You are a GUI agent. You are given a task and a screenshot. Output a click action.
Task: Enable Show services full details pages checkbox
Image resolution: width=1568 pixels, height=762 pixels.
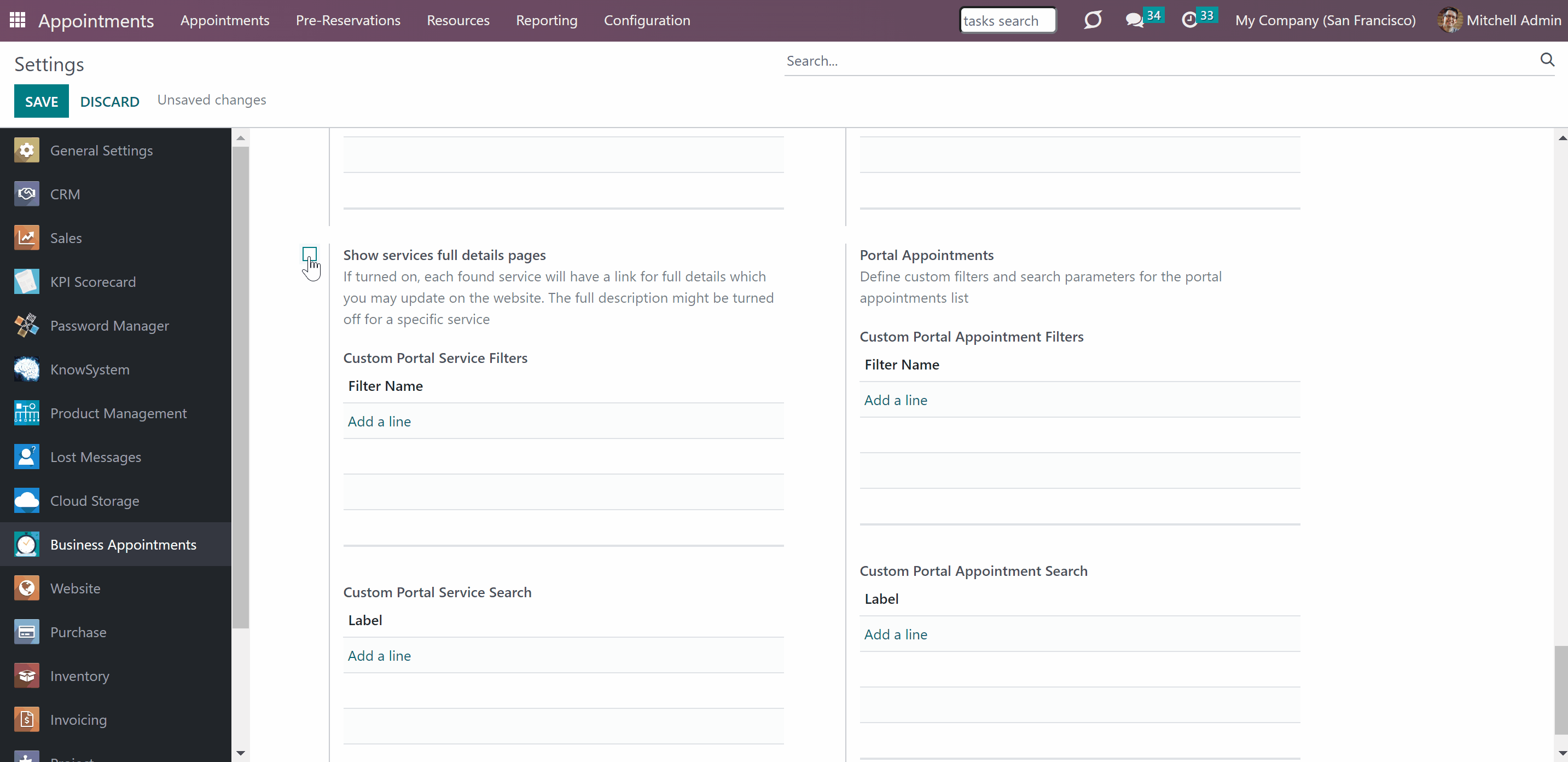click(x=309, y=254)
